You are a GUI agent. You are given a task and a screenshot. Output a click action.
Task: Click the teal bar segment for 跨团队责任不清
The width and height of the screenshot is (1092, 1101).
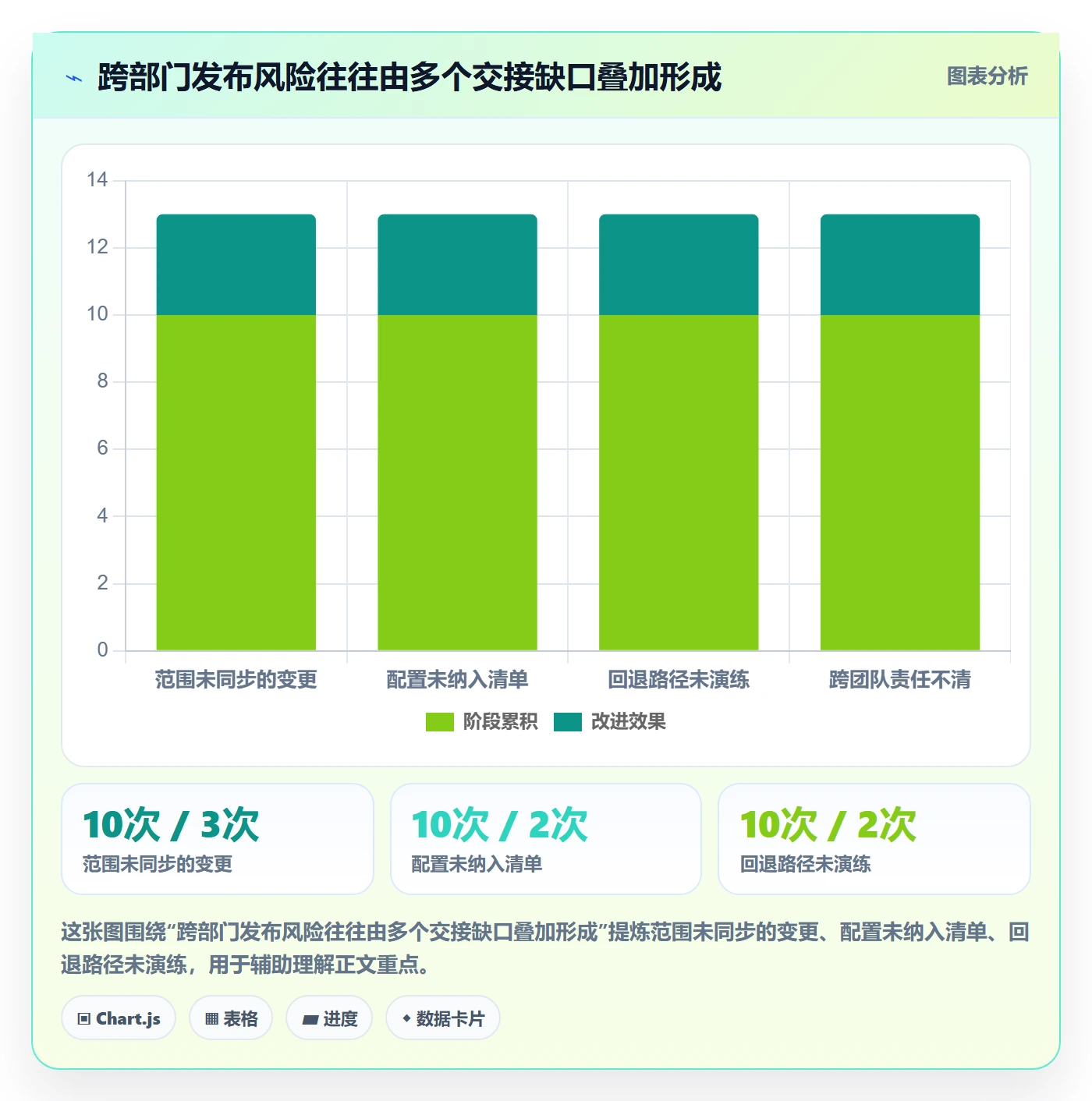point(900,265)
